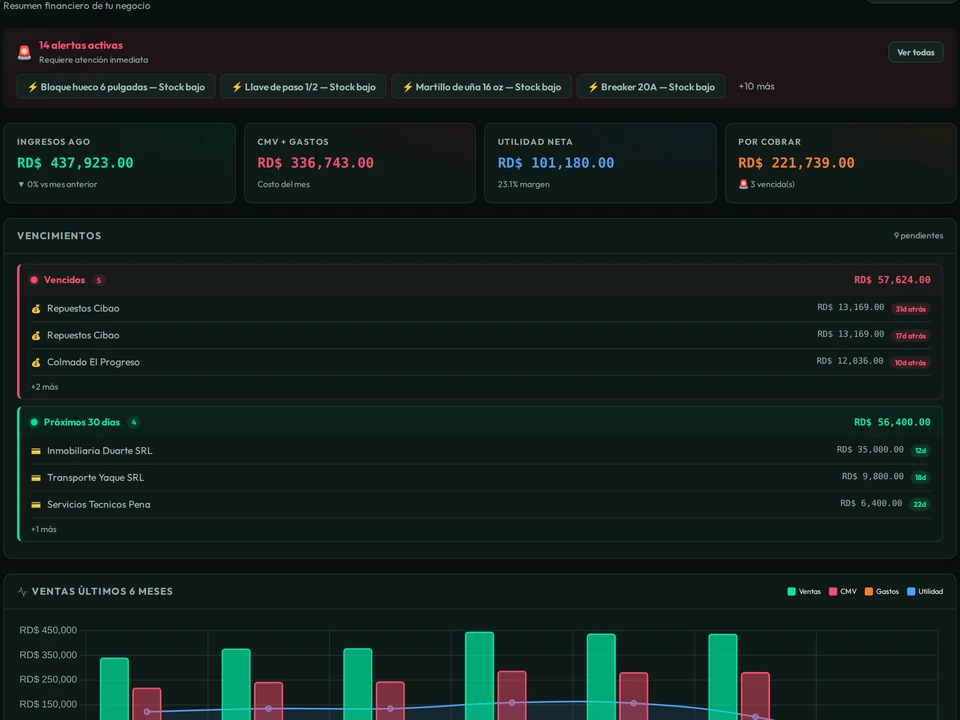Select the Colmado El Progreso name
This screenshot has height=720, width=960.
point(93,362)
